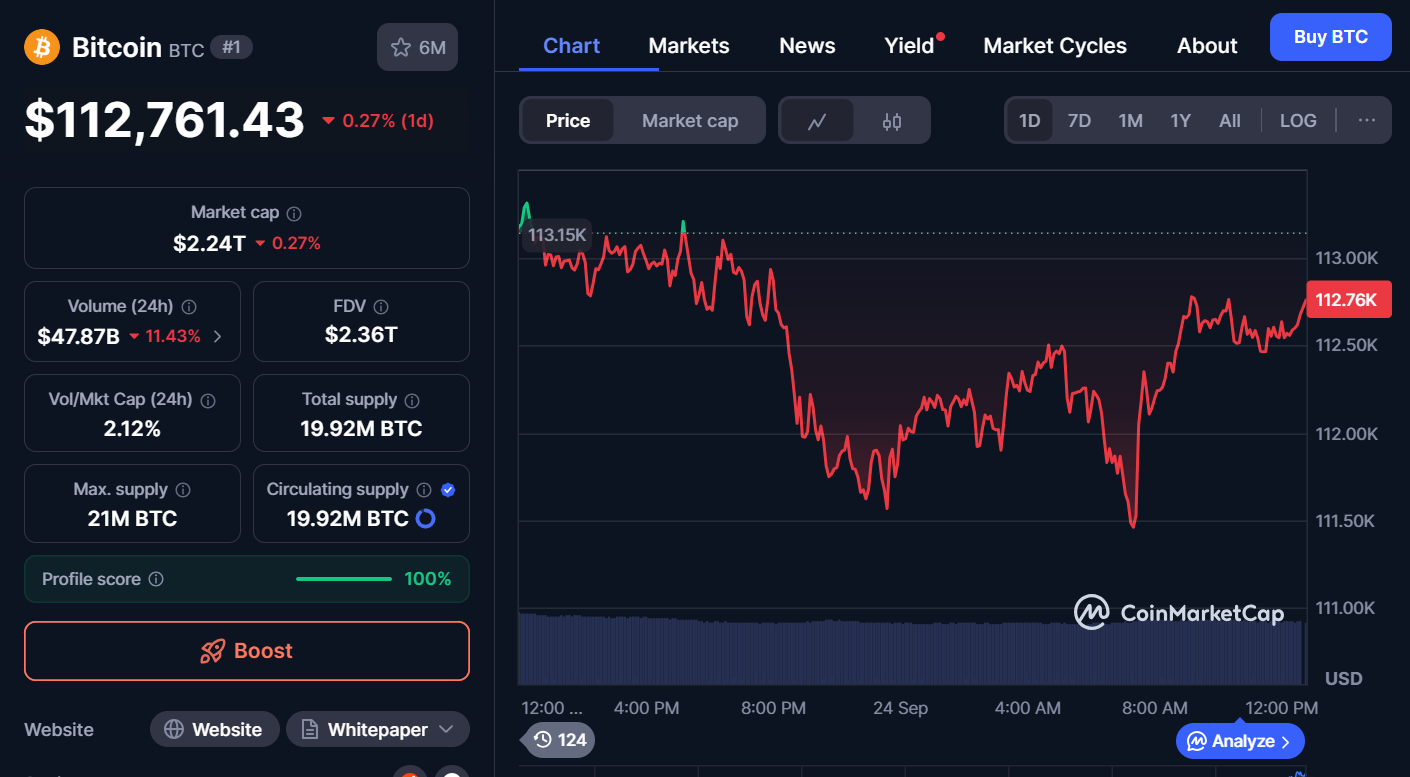Click the 112.76K current price label
The width and height of the screenshot is (1410, 777).
point(1347,300)
